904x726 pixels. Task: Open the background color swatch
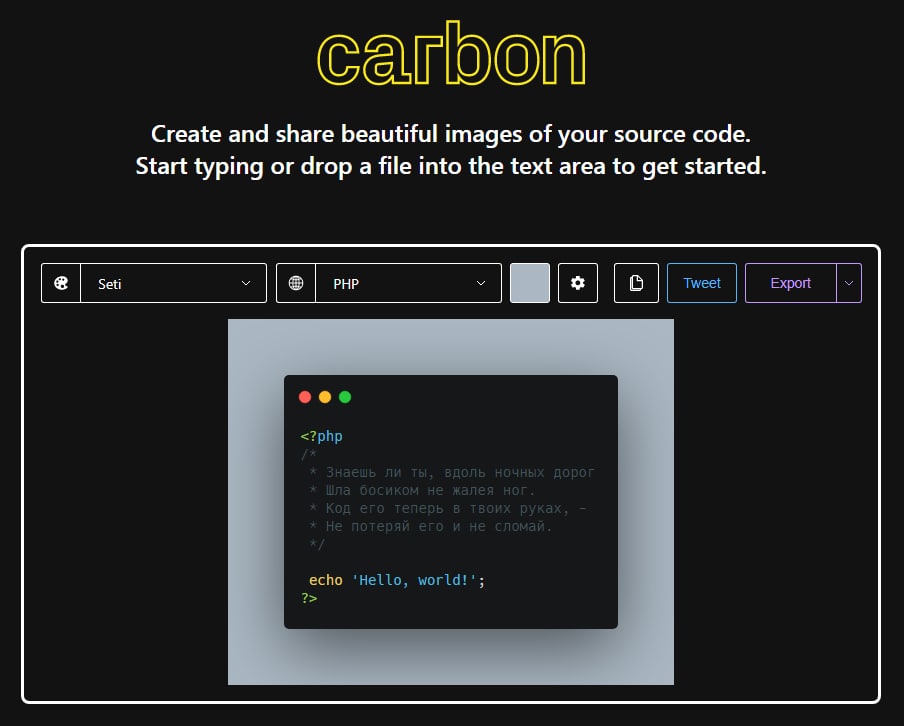click(x=530, y=283)
